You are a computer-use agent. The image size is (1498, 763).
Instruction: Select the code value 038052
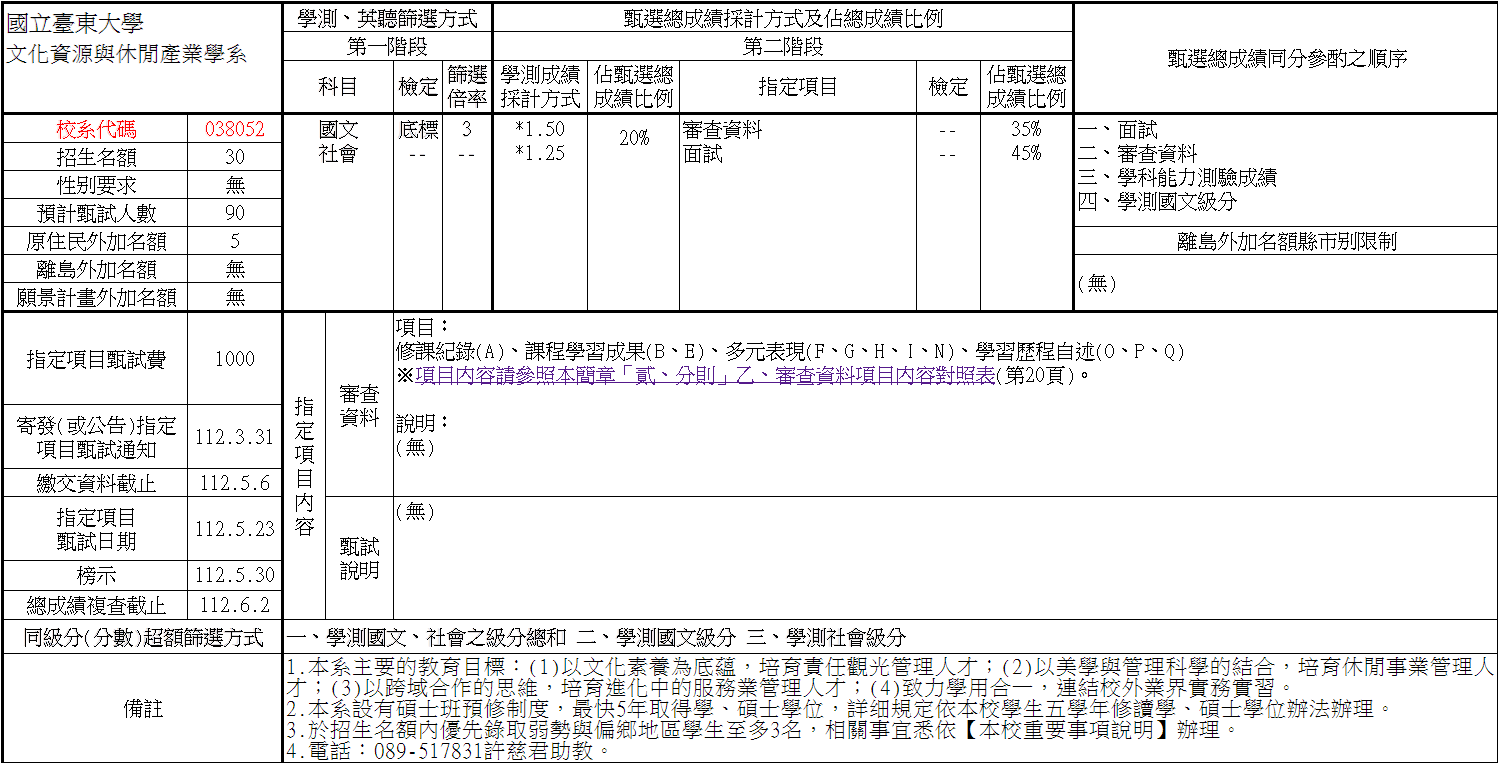[x=235, y=129]
